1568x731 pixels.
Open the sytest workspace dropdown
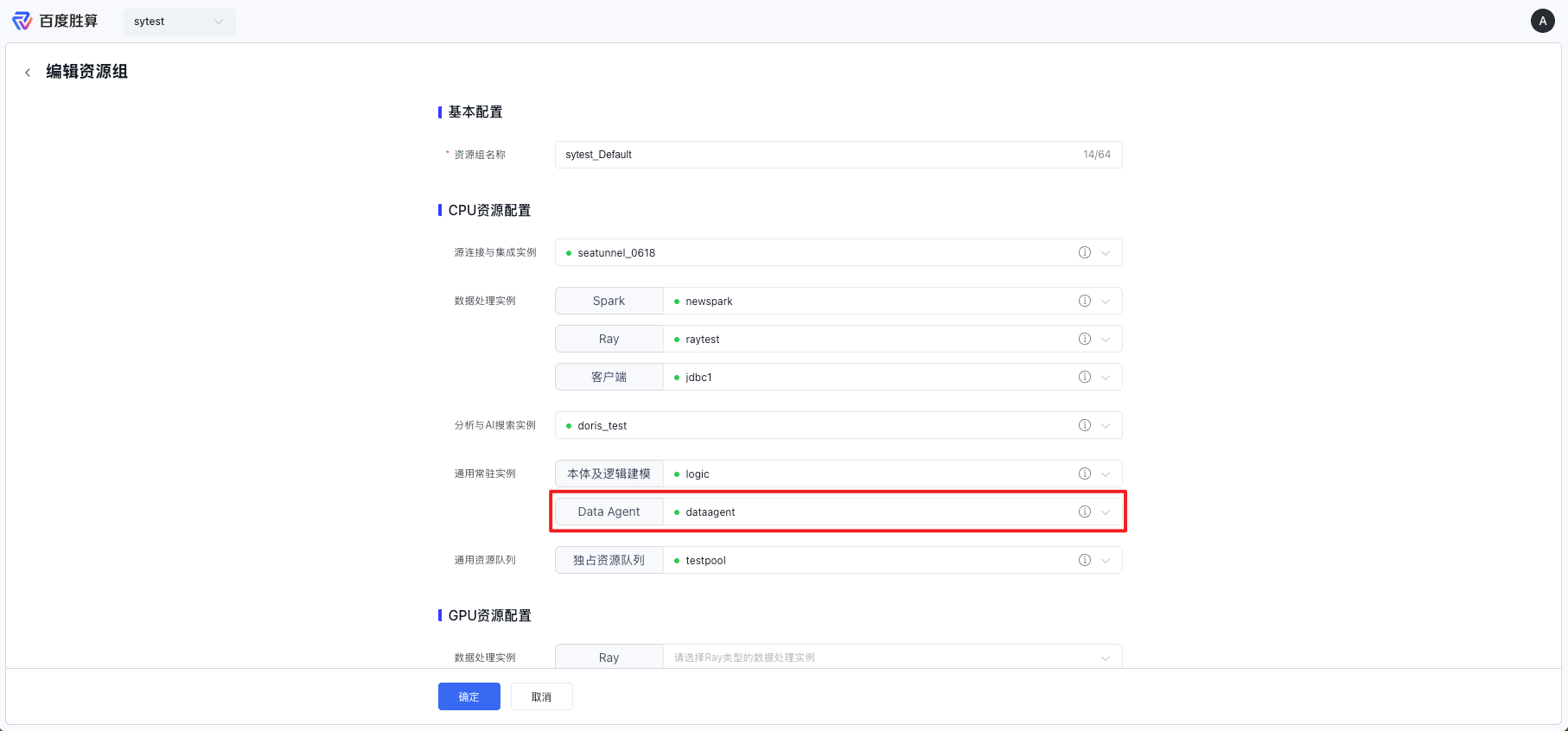point(180,22)
